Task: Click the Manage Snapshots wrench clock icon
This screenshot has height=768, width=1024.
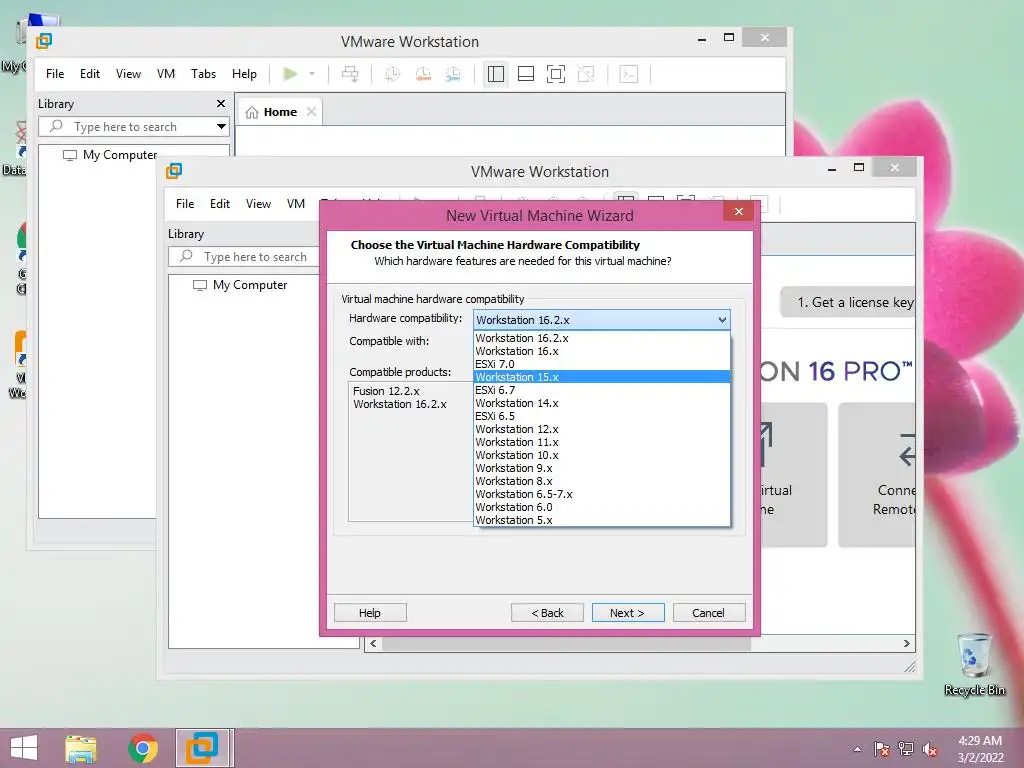Action: [x=453, y=74]
